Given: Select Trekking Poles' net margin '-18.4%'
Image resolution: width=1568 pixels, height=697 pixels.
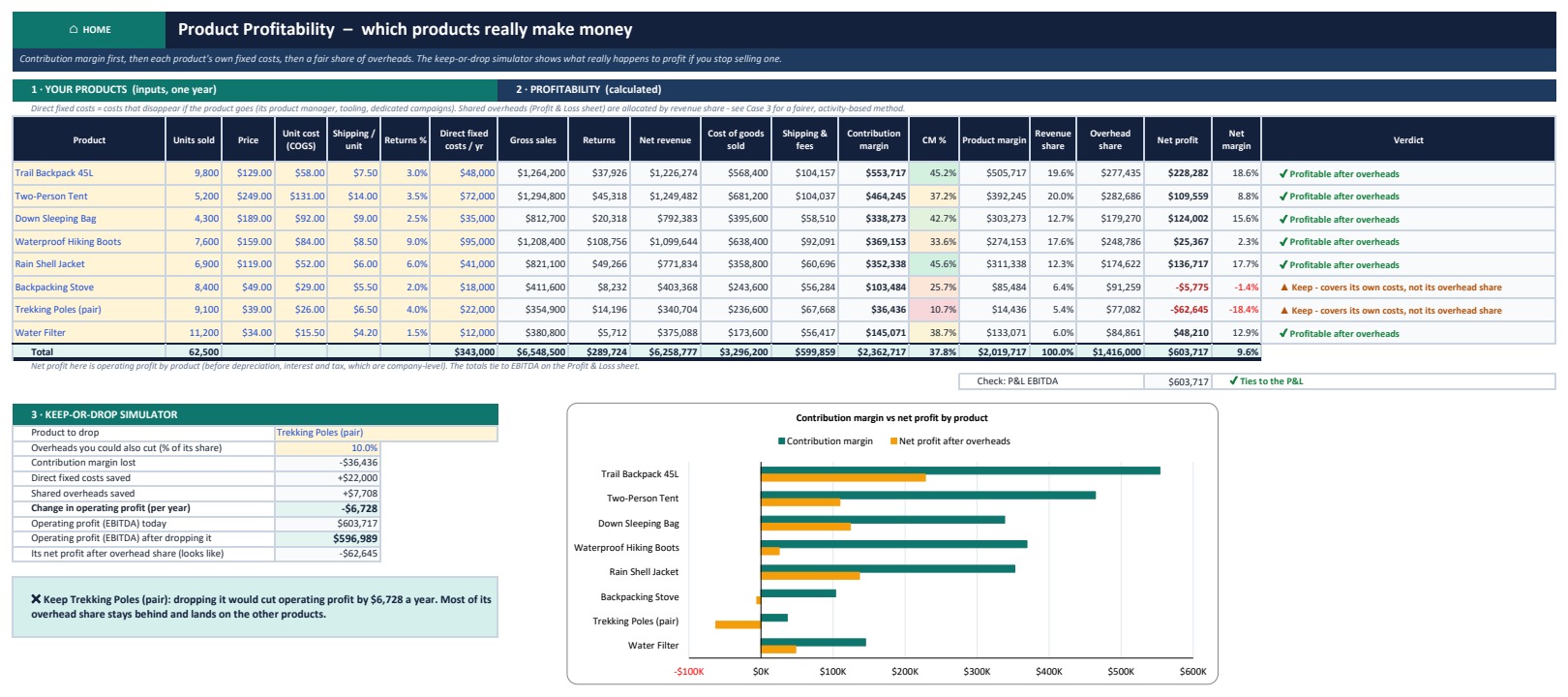Looking at the screenshot, I should coord(1237,310).
